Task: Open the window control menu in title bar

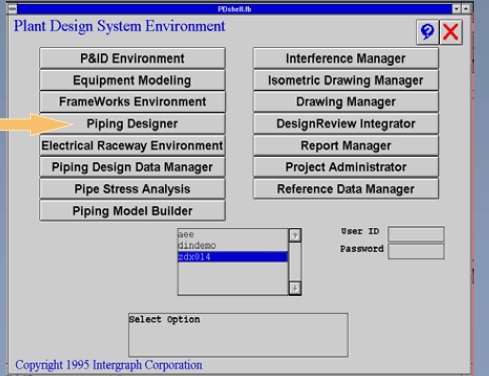Action: pyautogui.click(x=12, y=9)
